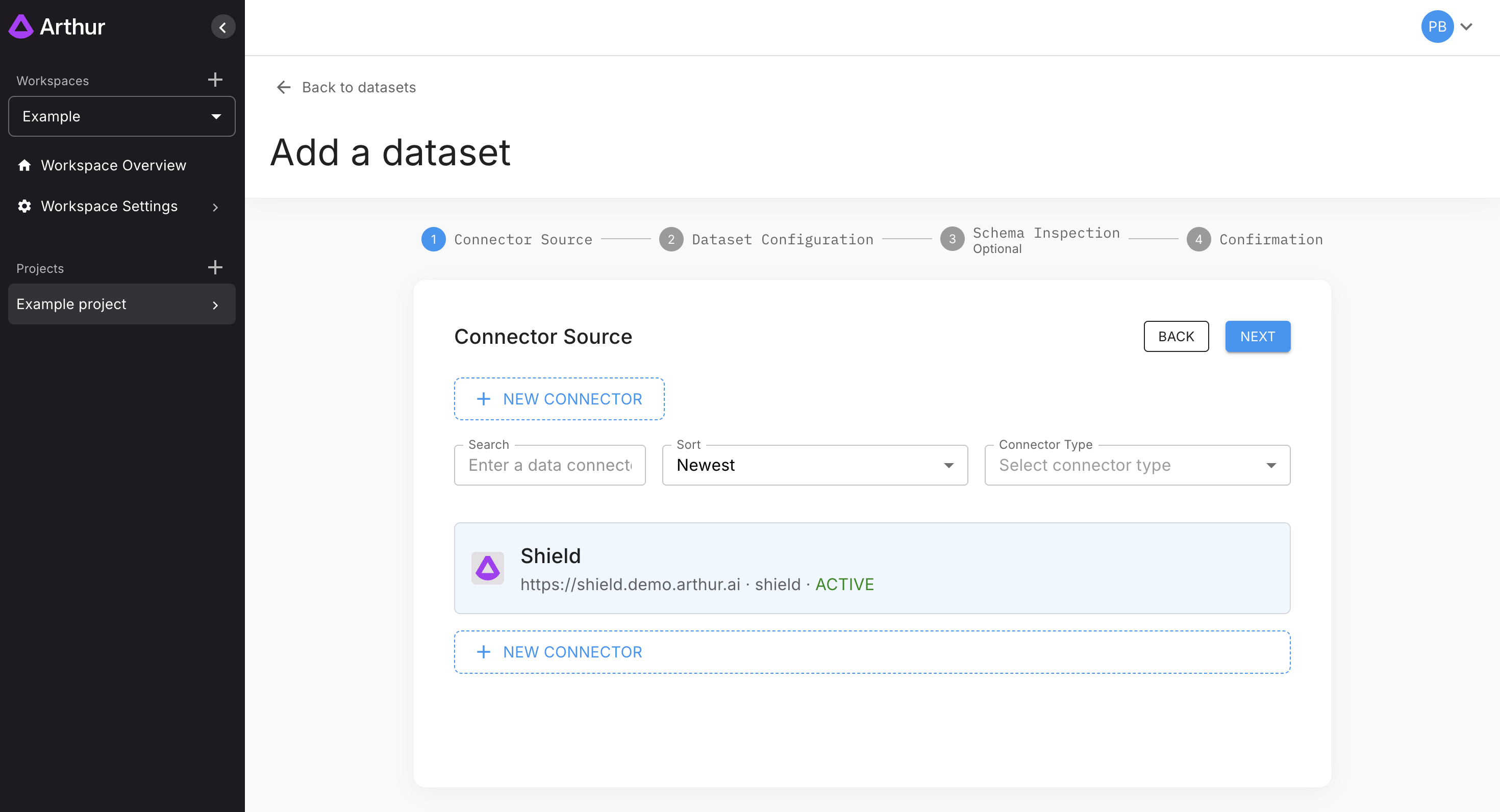The image size is (1500, 812).
Task: Click the Arthur logo icon
Action: click(21, 27)
